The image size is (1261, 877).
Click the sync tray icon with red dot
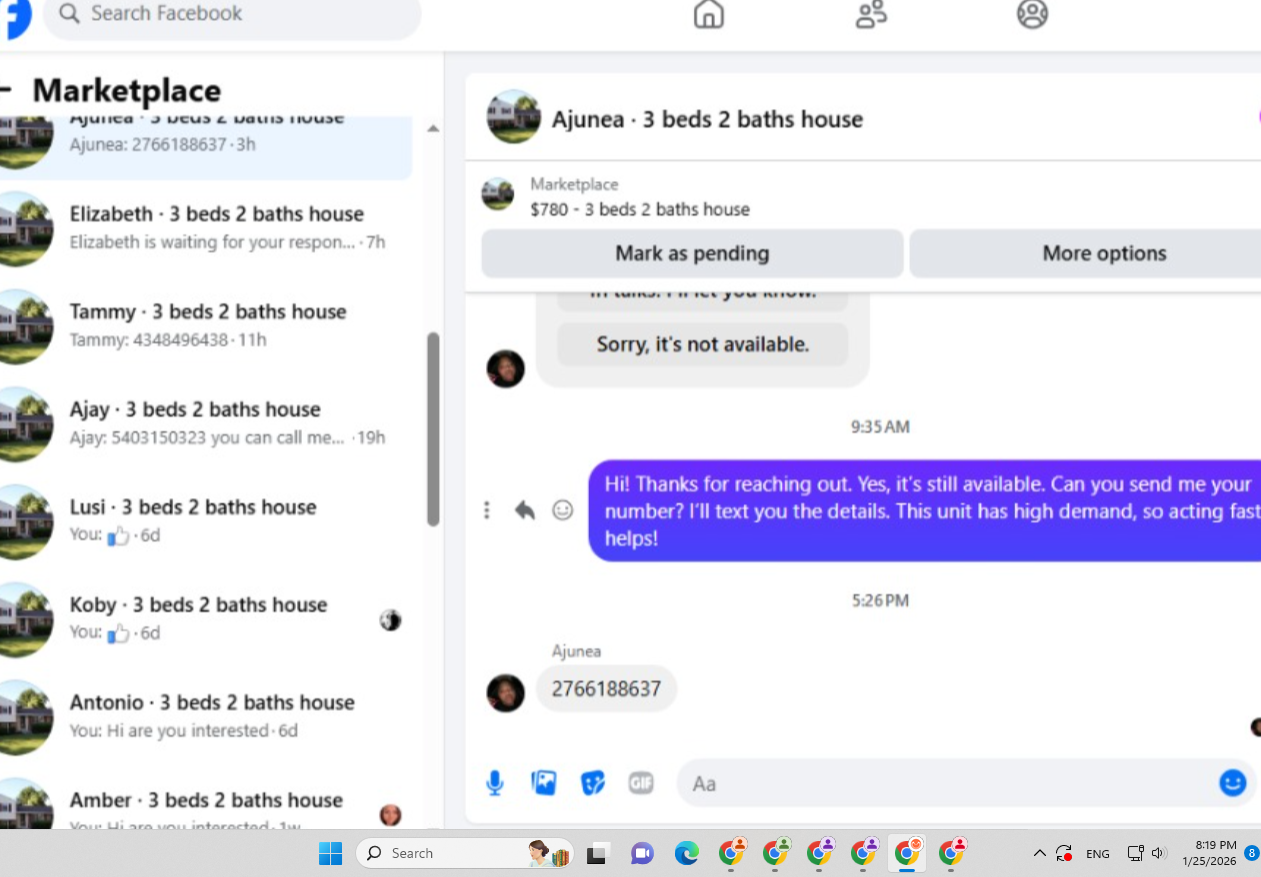coord(1064,853)
